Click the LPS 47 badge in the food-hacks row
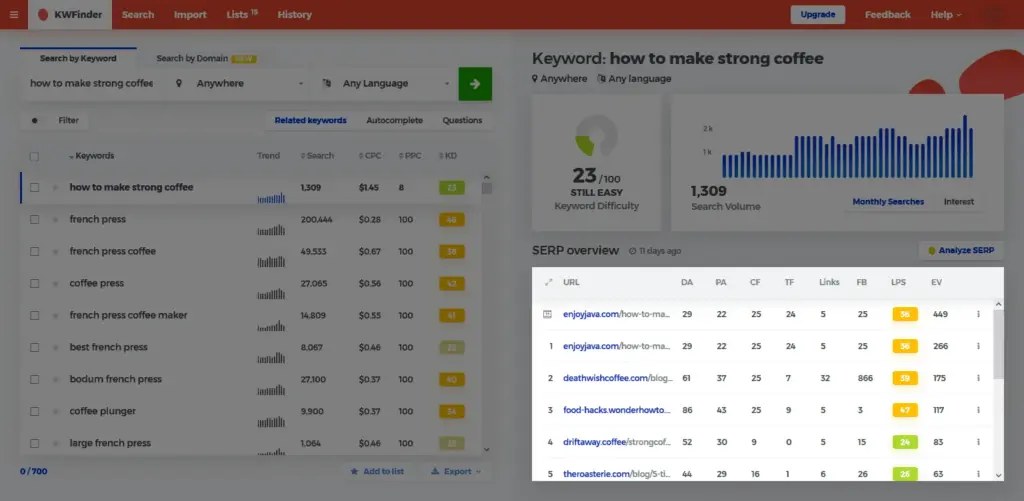Viewport: 1024px width, 501px height. point(905,410)
